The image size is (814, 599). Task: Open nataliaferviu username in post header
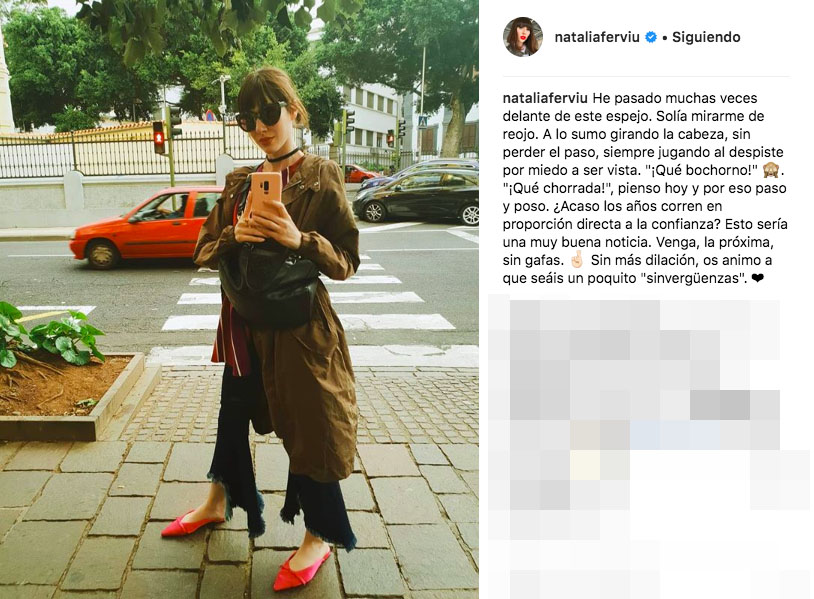pos(596,37)
